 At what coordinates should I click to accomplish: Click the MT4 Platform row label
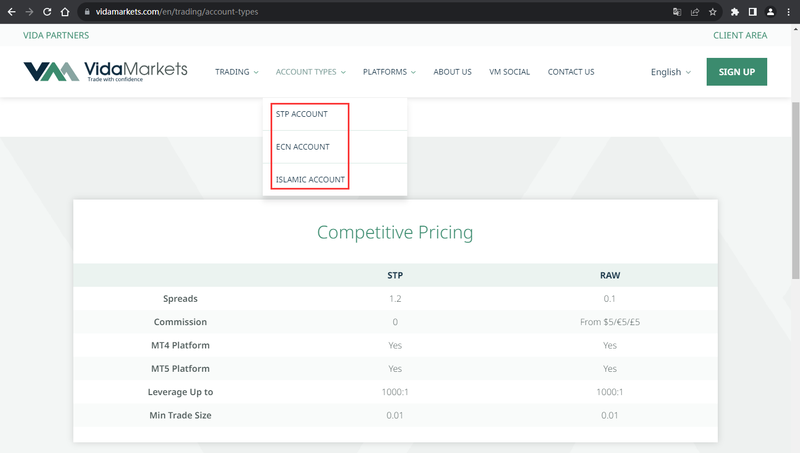tap(180, 345)
